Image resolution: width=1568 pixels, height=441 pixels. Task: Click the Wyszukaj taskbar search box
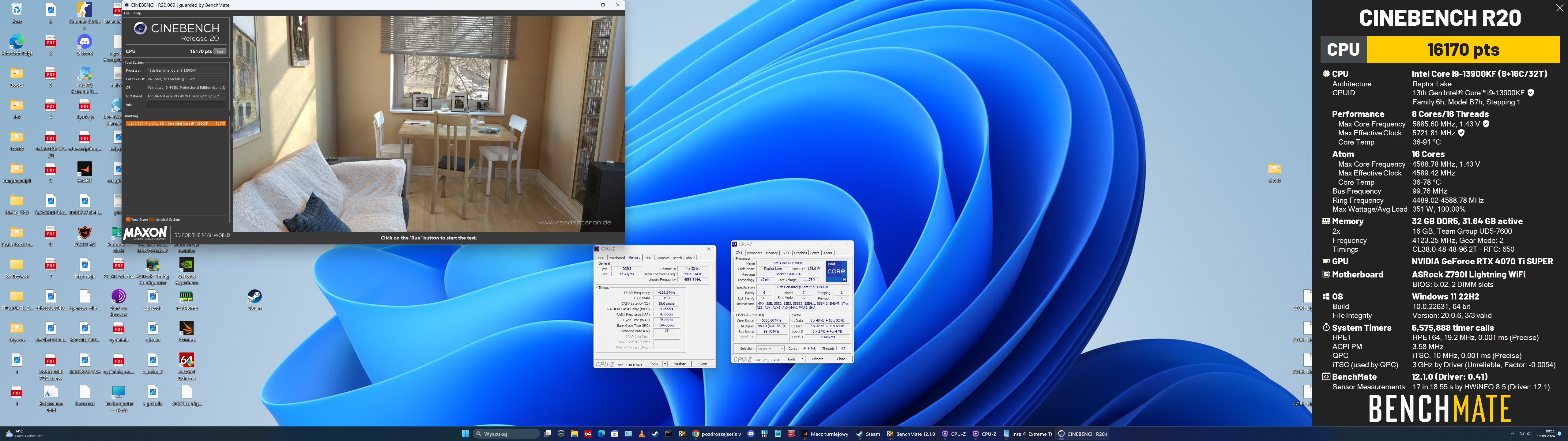tap(507, 434)
